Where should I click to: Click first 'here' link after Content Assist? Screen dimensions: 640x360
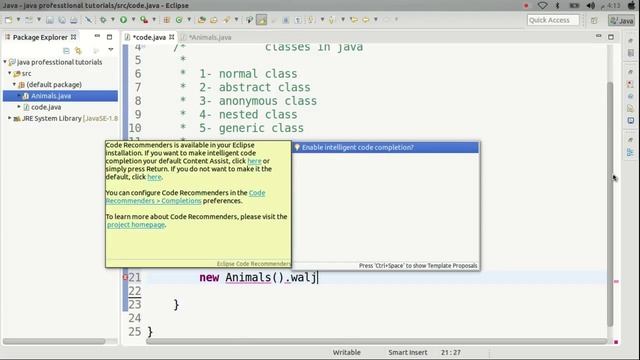[x=254, y=161]
